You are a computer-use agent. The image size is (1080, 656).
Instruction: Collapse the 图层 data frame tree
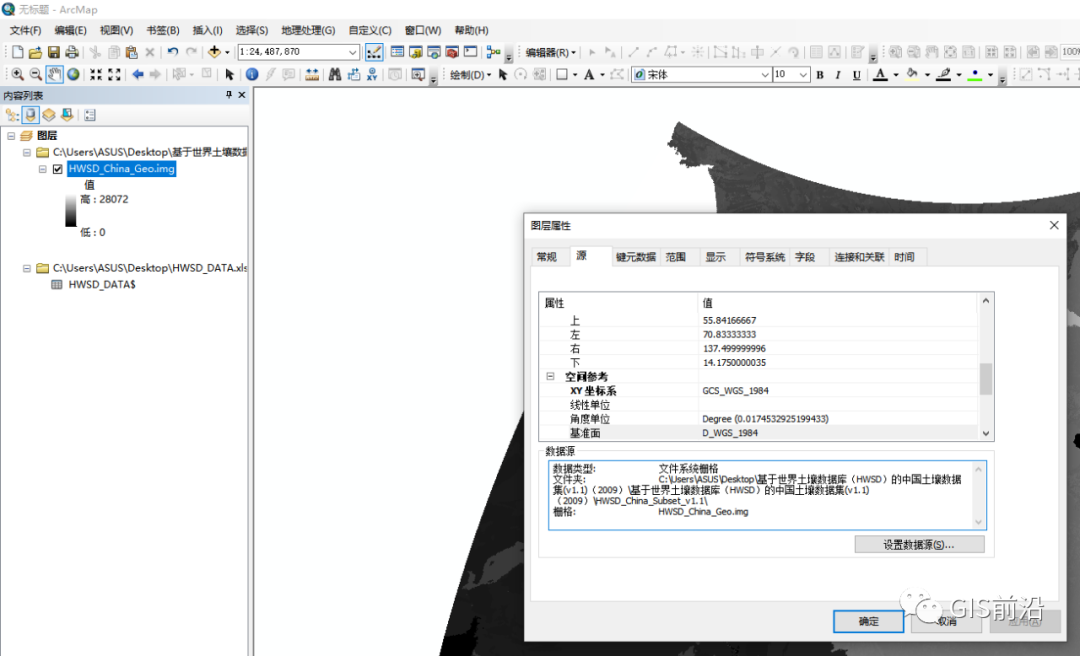pos(11,136)
